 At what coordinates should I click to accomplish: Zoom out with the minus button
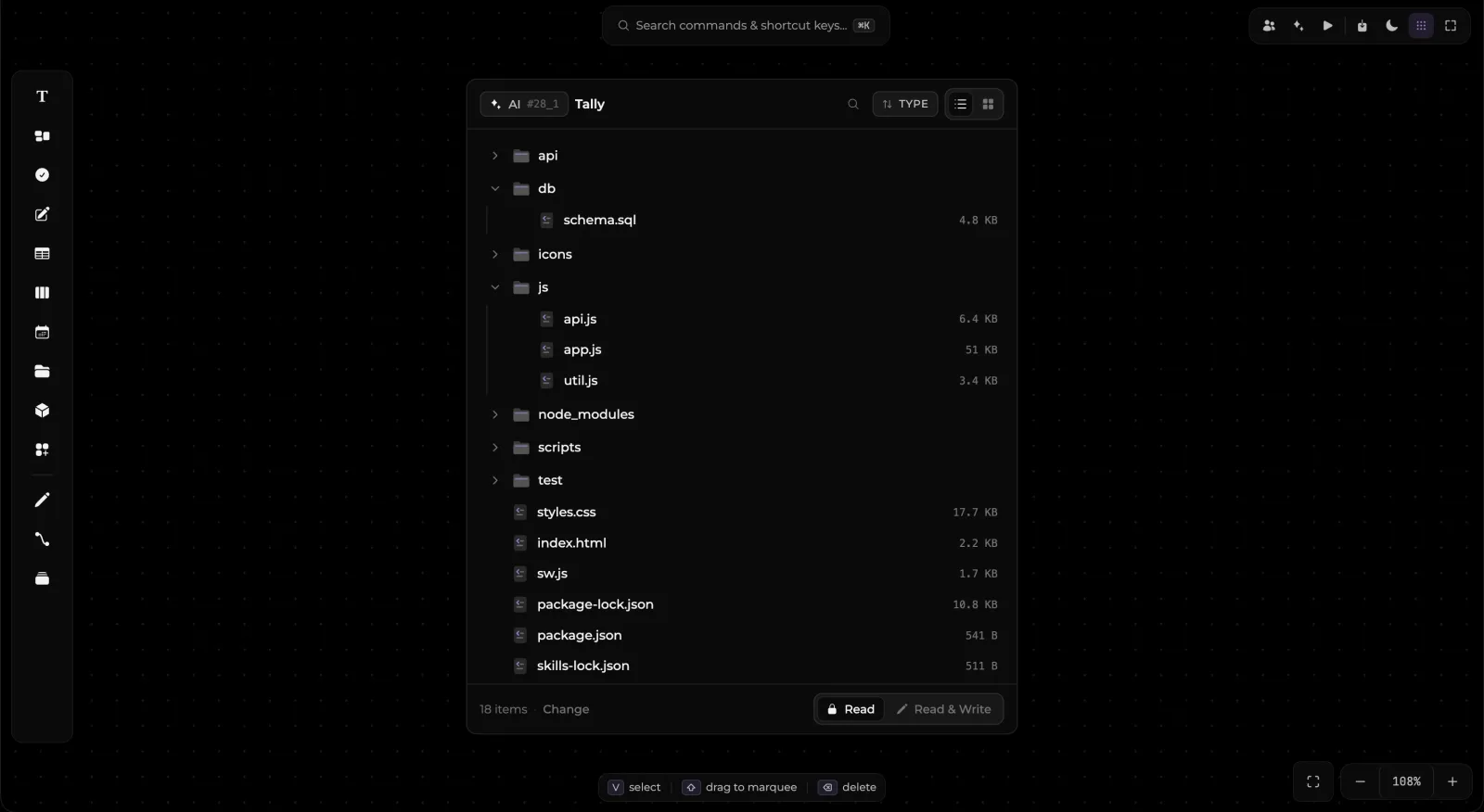1360,781
